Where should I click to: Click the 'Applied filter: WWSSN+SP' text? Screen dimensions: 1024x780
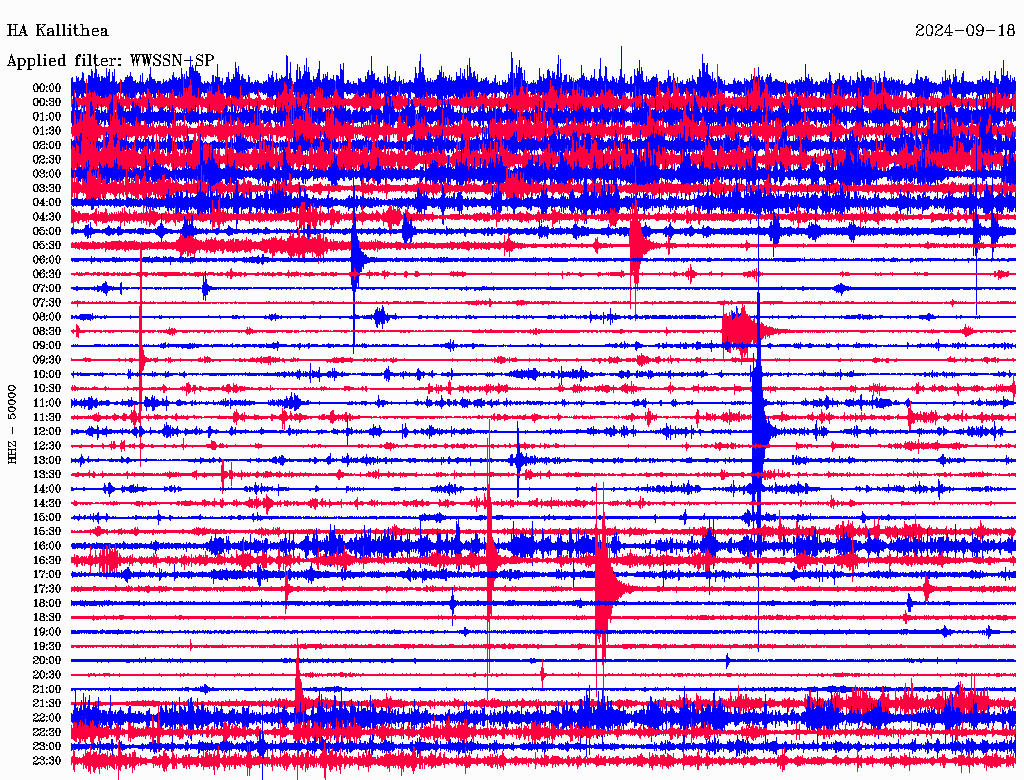(x=110, y=61)
